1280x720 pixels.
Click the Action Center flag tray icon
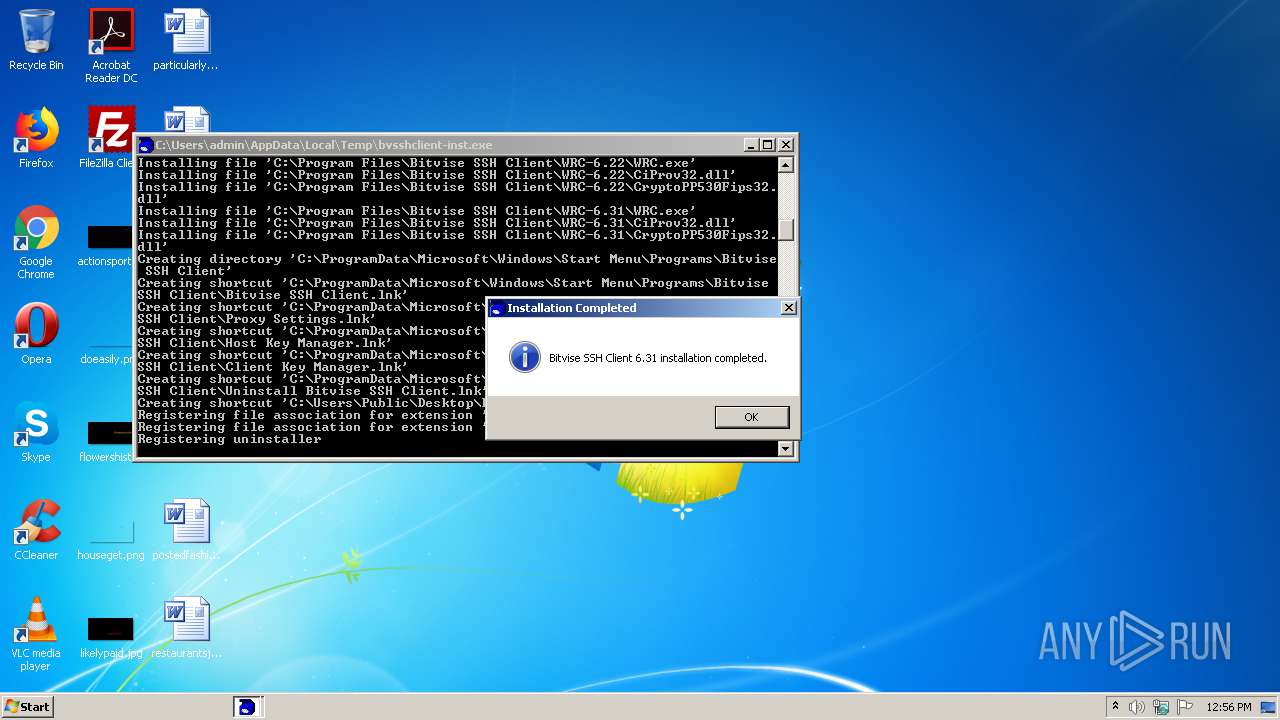point(1185,707)
